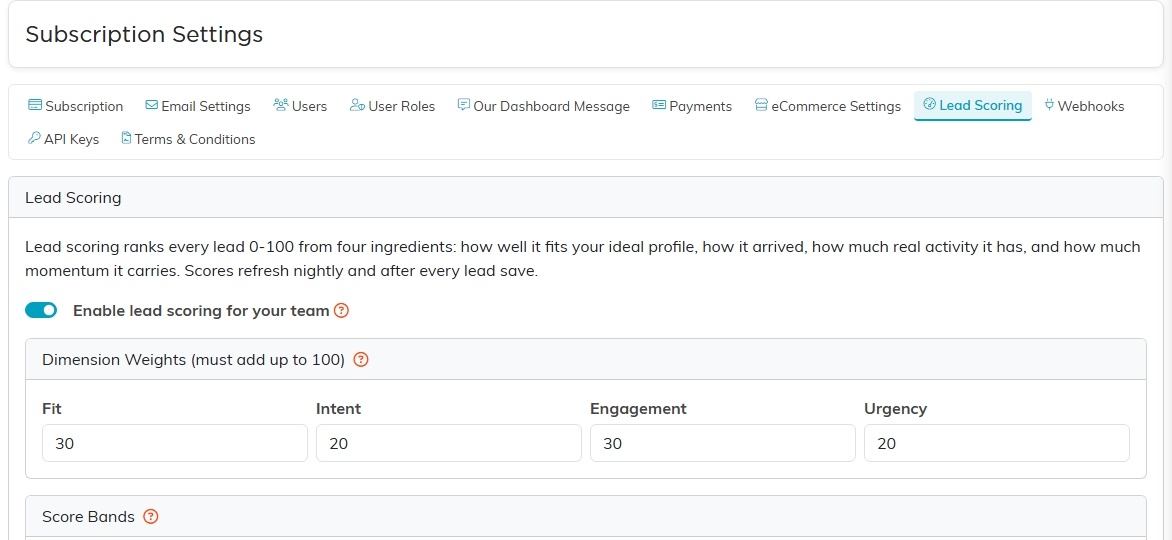1172x540 pixels.
Task: Click the gauge icon on Lead Scoring
Action: 930,105
